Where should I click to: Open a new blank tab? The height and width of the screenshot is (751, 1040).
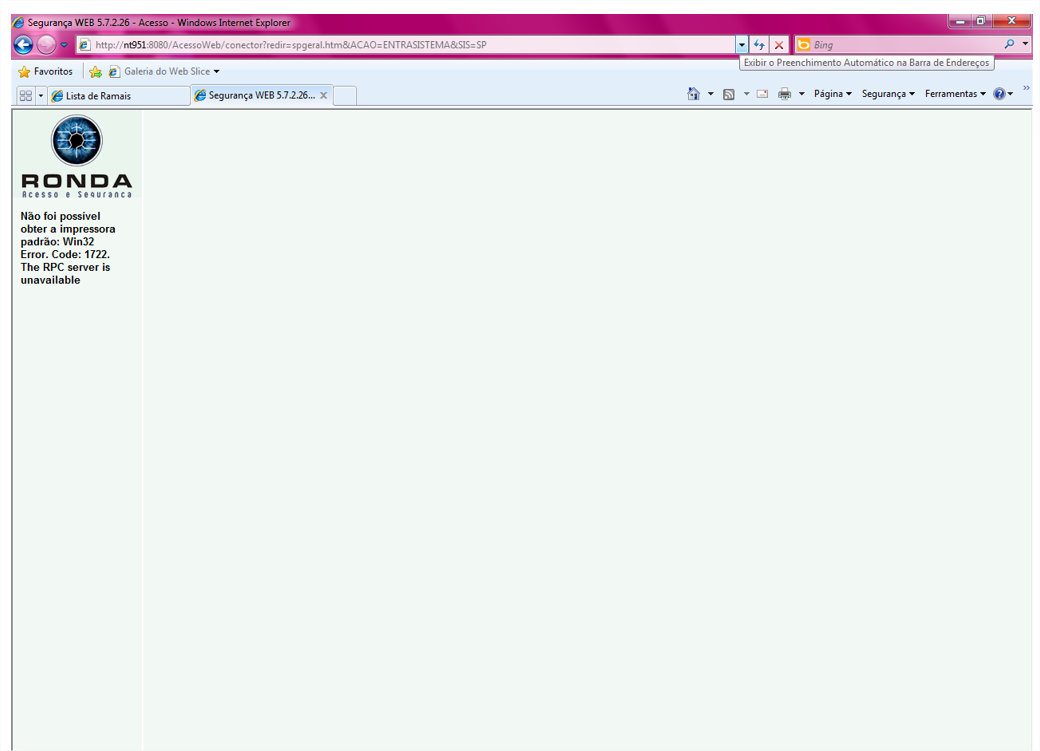click(345, 96)
